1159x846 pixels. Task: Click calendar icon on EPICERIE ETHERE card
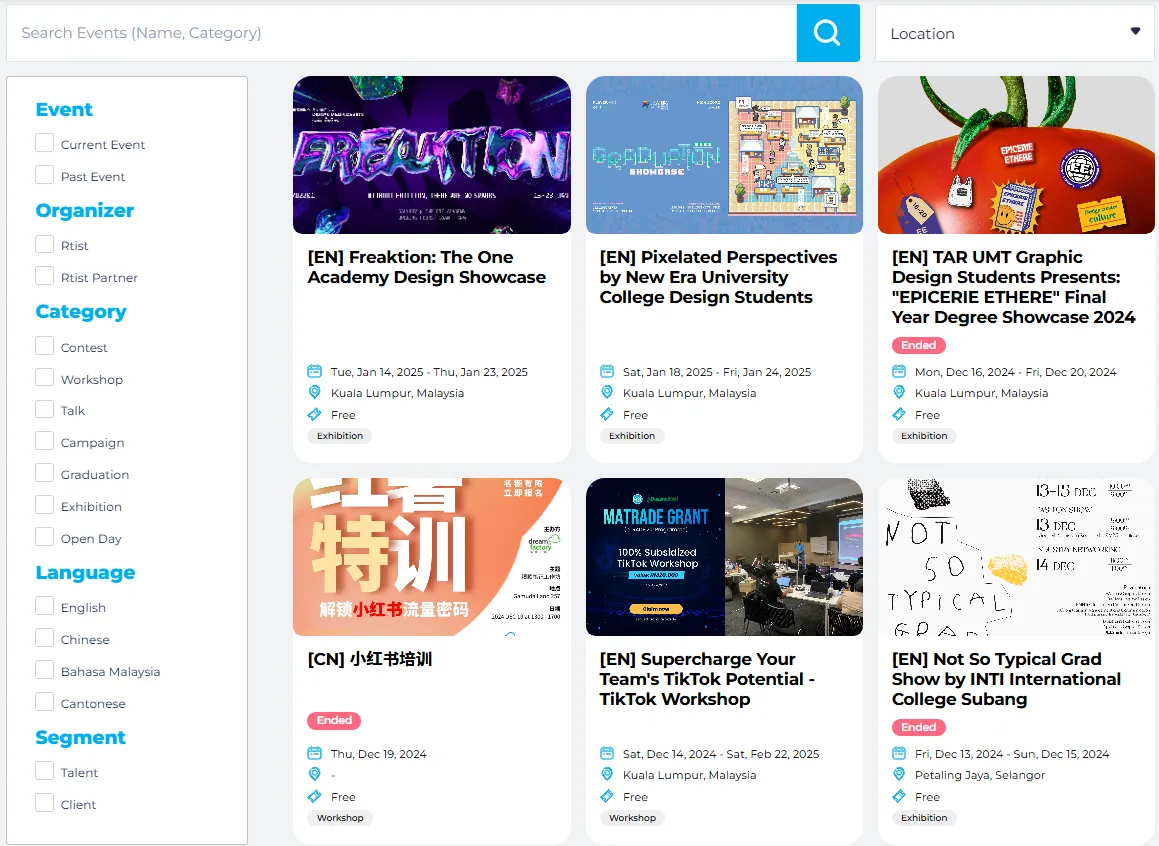coord(899,371)
